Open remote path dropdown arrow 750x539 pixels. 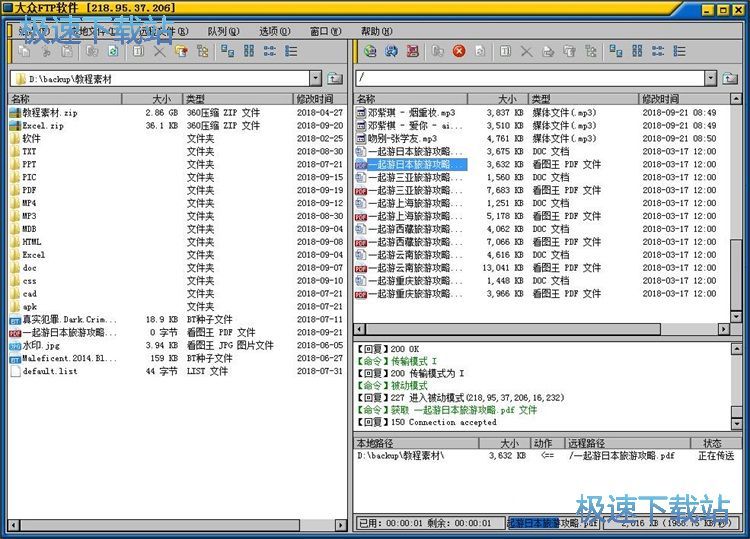(711, 78)
